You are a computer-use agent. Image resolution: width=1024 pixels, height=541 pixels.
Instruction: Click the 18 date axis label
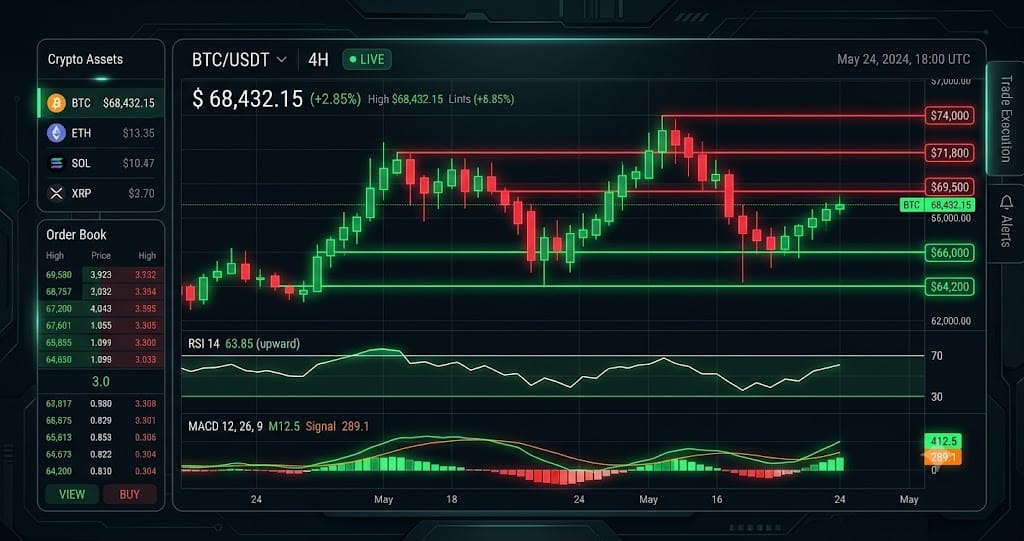tap(451, 499)
